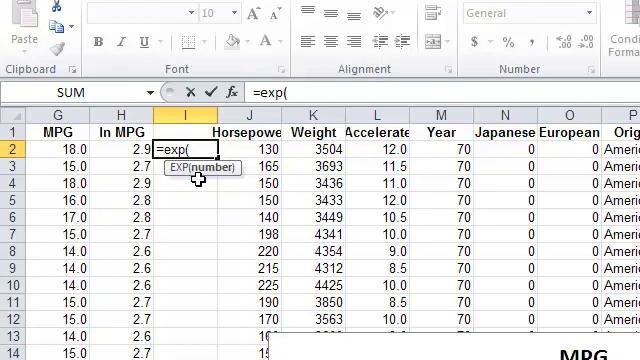The image size is (640, 360).
Task: Open the font size dropdown
Action: tap(234, 13)
